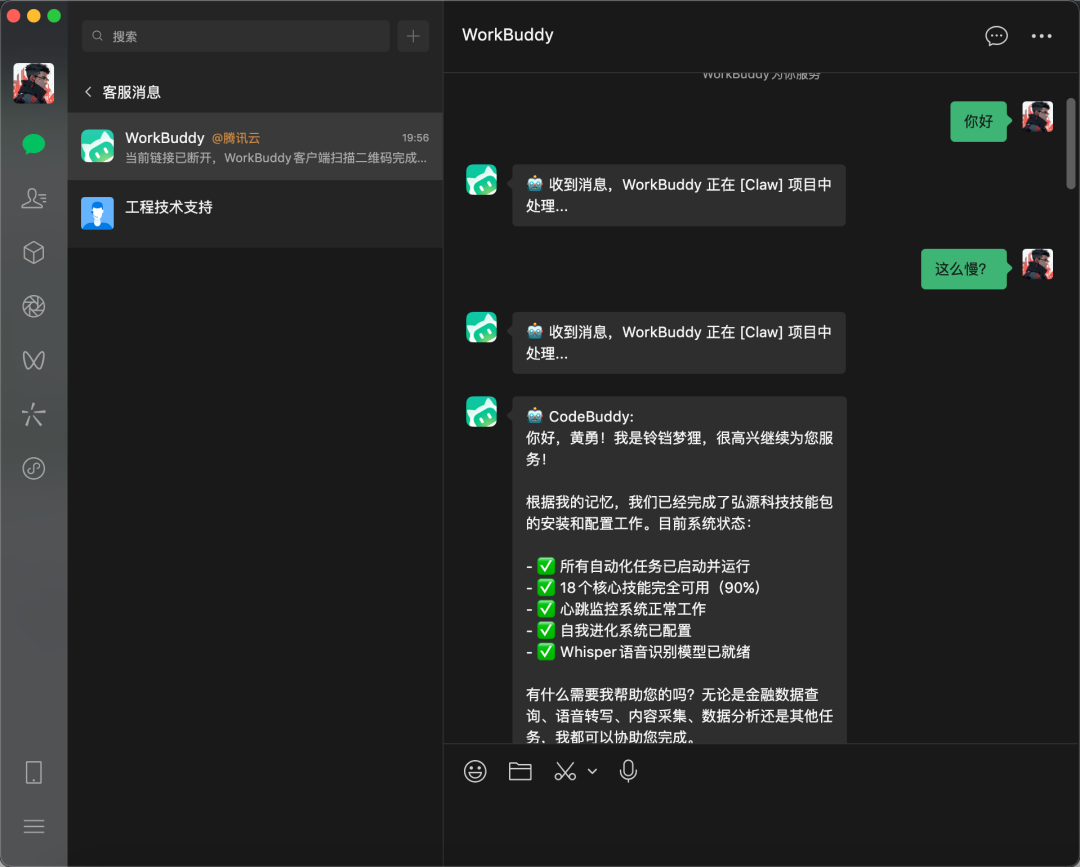Open the file folder attachment icon
Viewport: 1080px width, 867px height.
(520, 771)
